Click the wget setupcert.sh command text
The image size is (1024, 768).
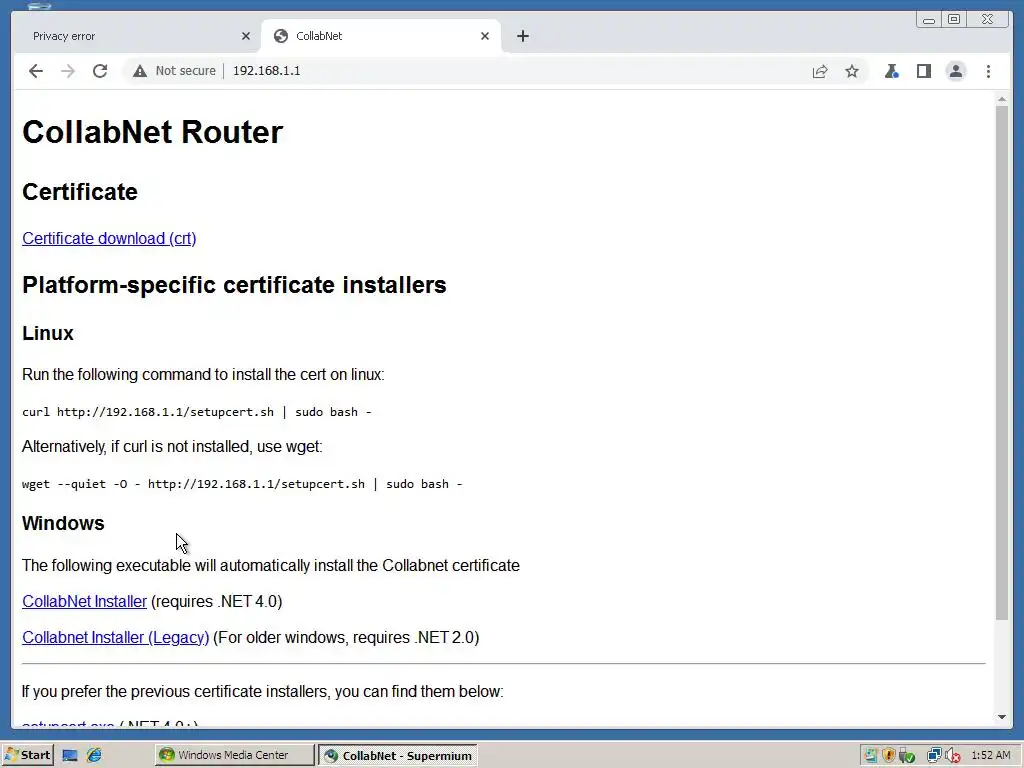(242, 484)
